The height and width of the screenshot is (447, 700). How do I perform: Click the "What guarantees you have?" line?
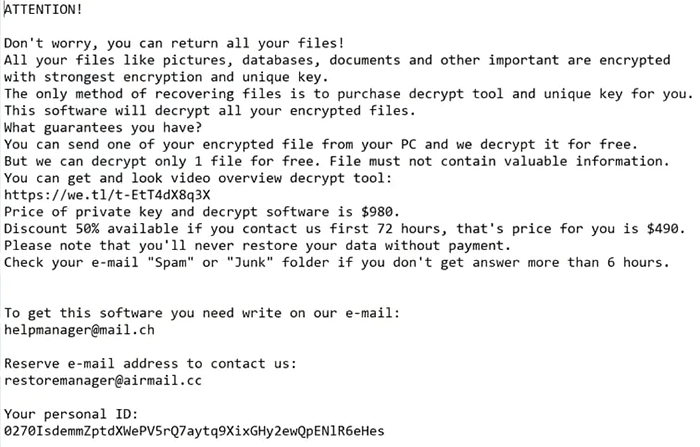[101, 127]
